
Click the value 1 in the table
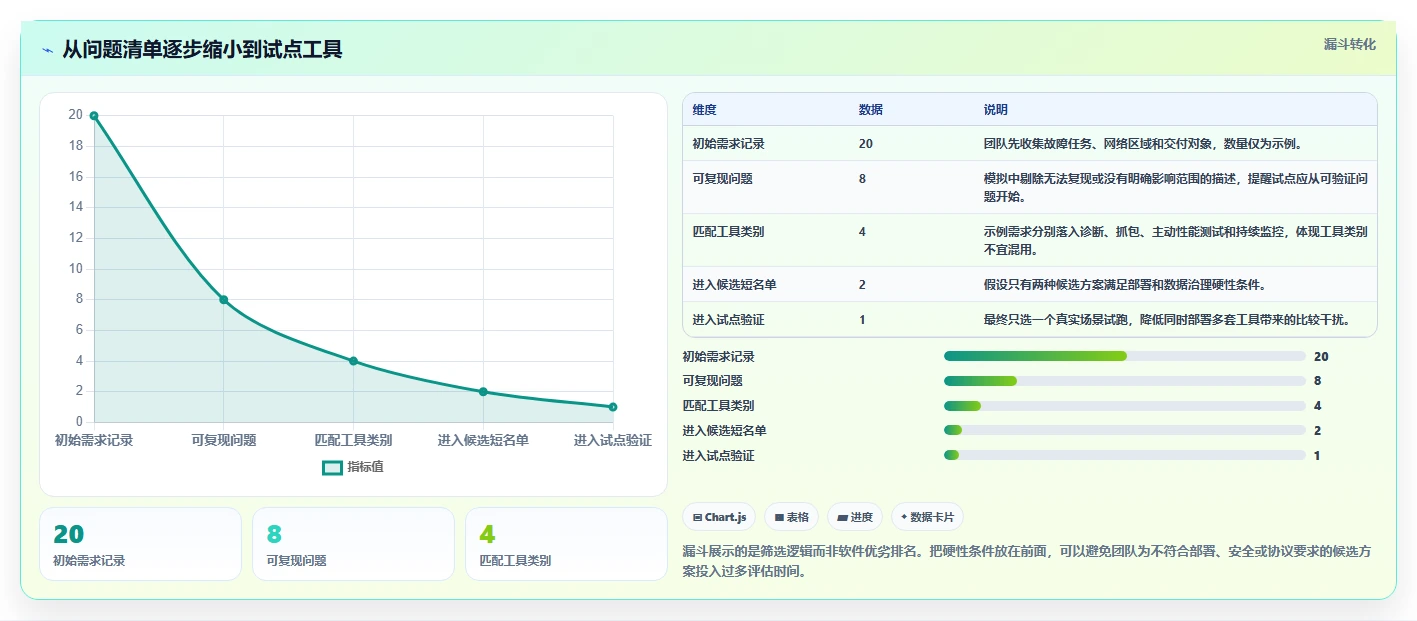pyautogui.click(x=862, y=320)
